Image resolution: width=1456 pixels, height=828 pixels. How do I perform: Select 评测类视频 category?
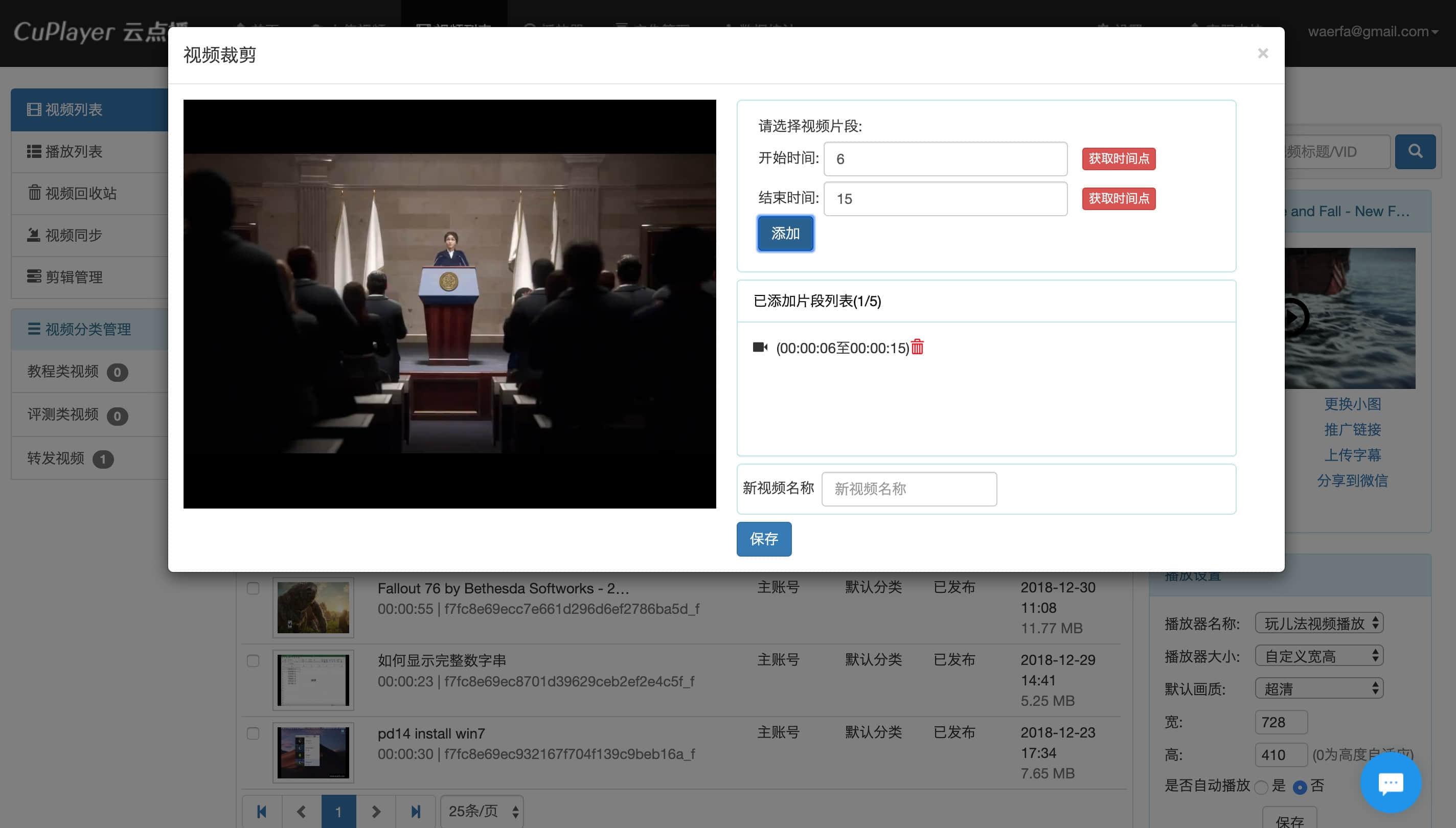[90, 415]
